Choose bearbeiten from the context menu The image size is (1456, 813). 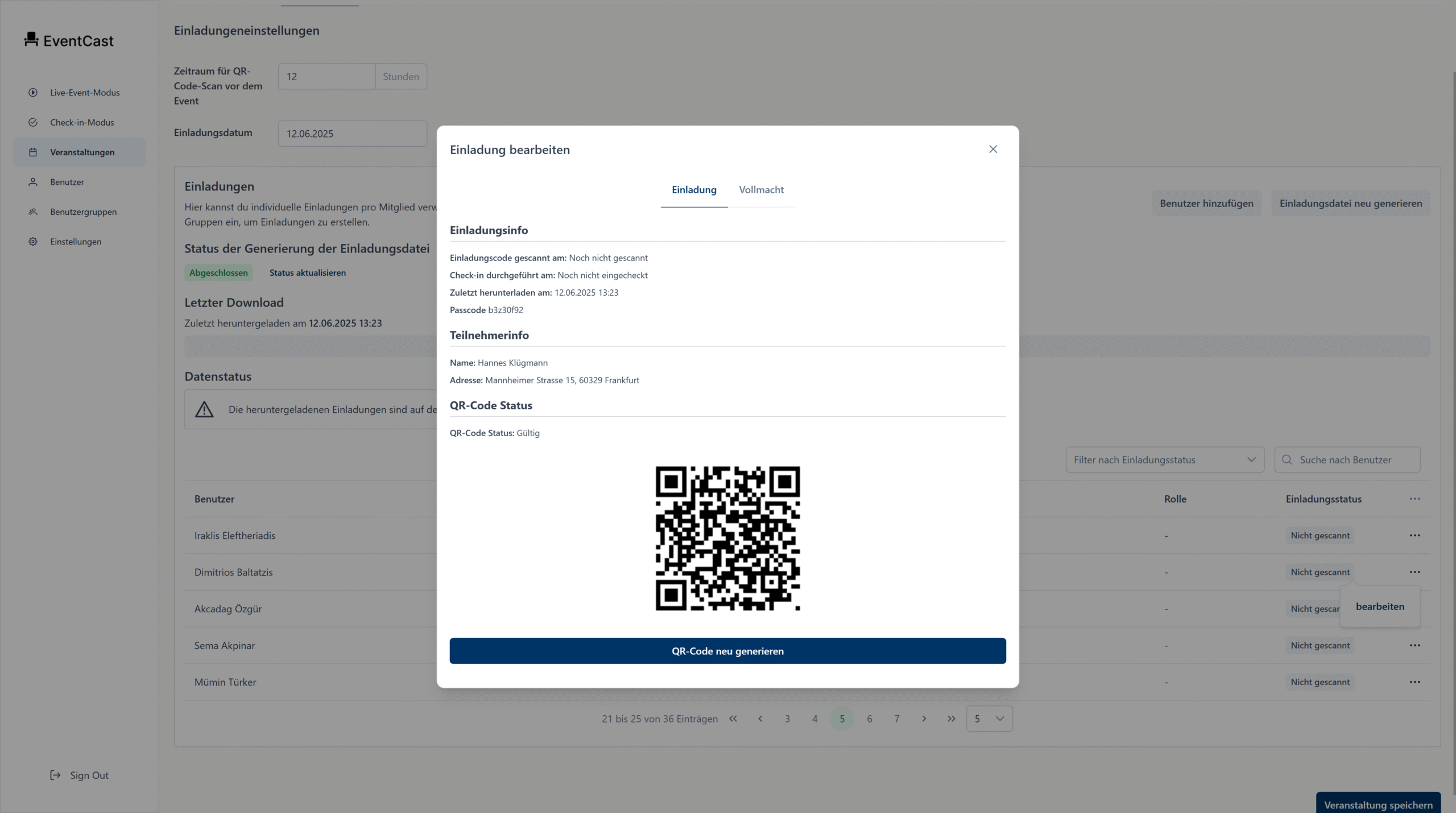click(1380, 607)
